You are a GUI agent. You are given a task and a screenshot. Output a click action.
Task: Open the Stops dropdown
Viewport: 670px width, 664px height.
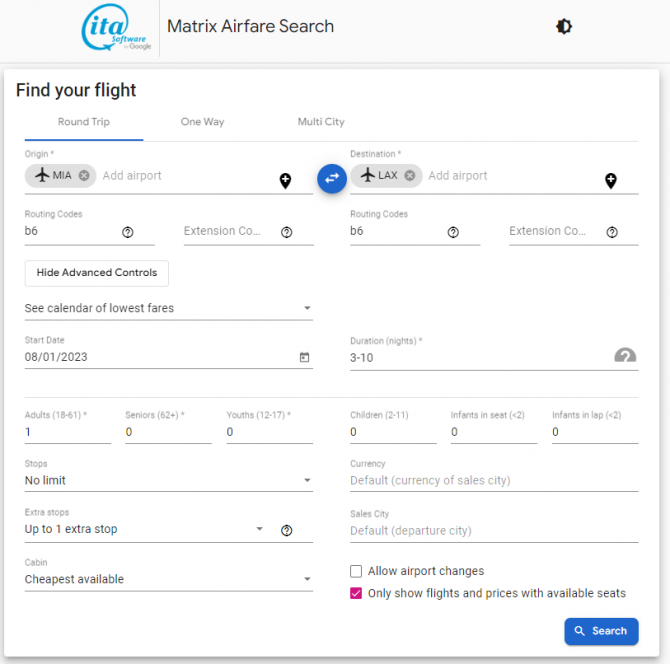169,480
